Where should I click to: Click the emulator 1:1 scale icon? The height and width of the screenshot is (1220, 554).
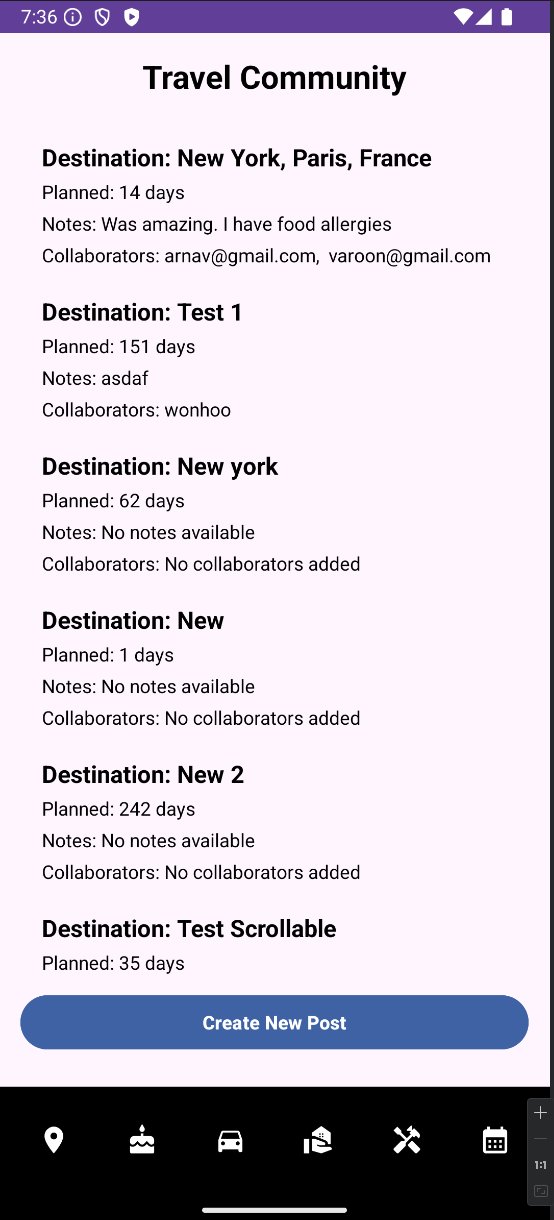click(x=541, y=1165)
